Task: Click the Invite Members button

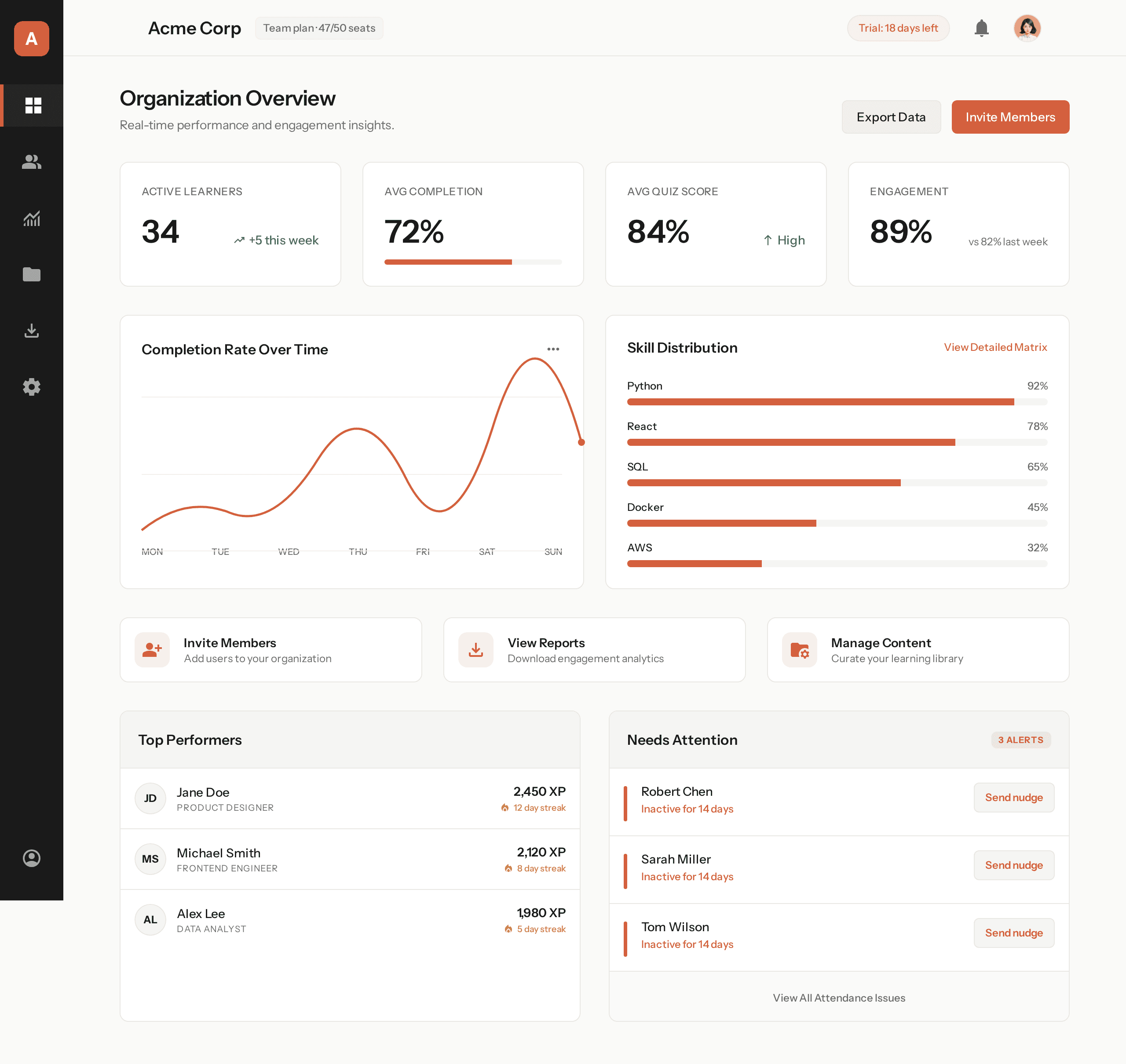Action: (x=1010, y=117)
